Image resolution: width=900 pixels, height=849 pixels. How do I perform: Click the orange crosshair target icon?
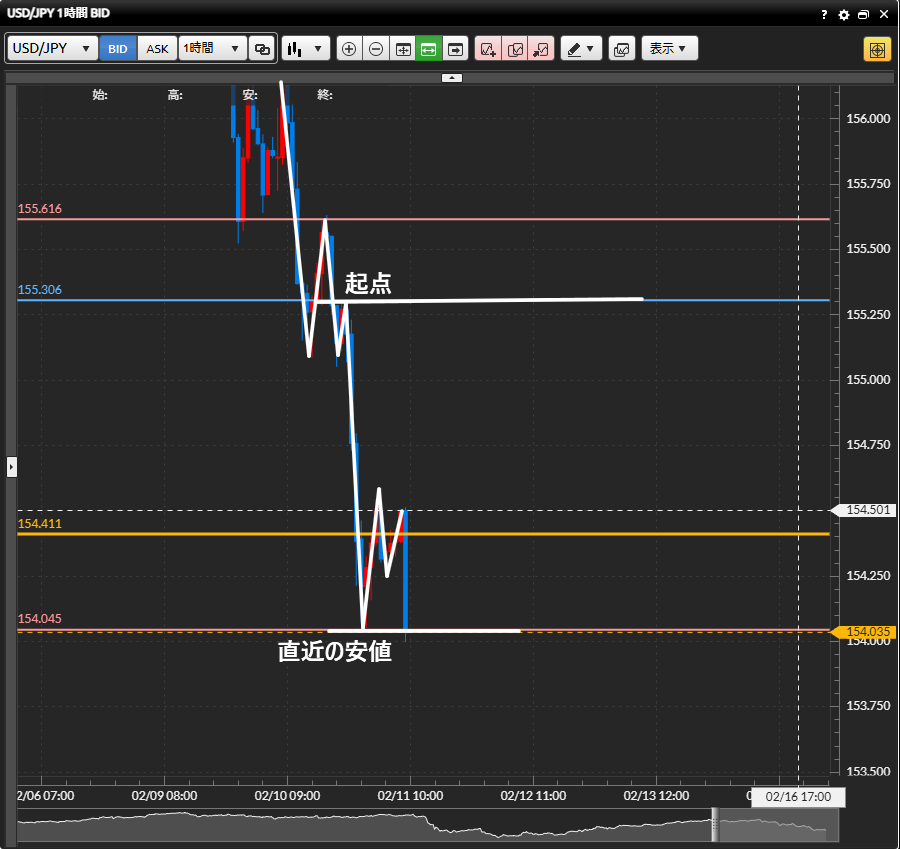click(x=877, y=49)
